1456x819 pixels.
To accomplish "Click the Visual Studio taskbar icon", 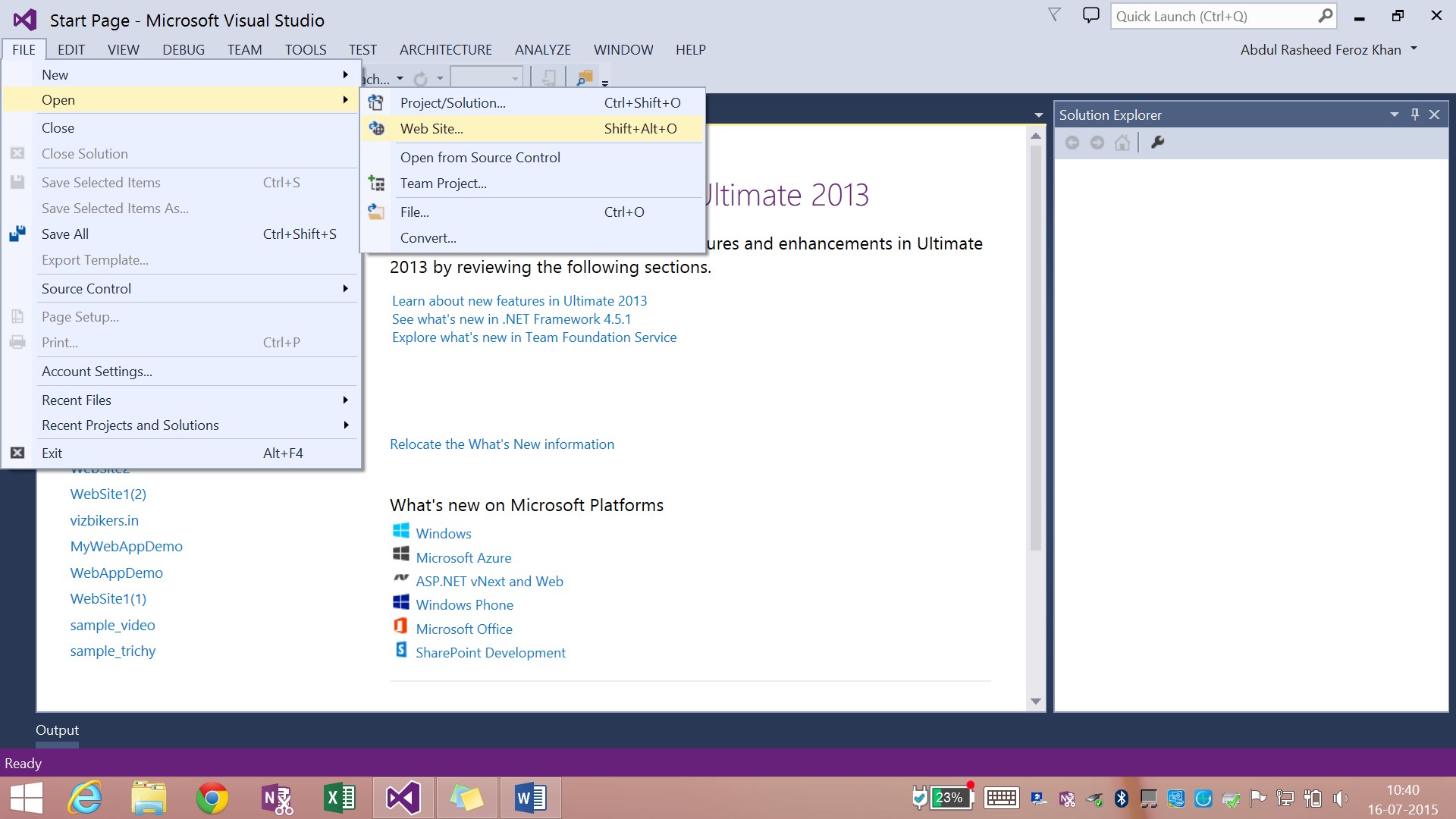I will (x=403, y=798).
